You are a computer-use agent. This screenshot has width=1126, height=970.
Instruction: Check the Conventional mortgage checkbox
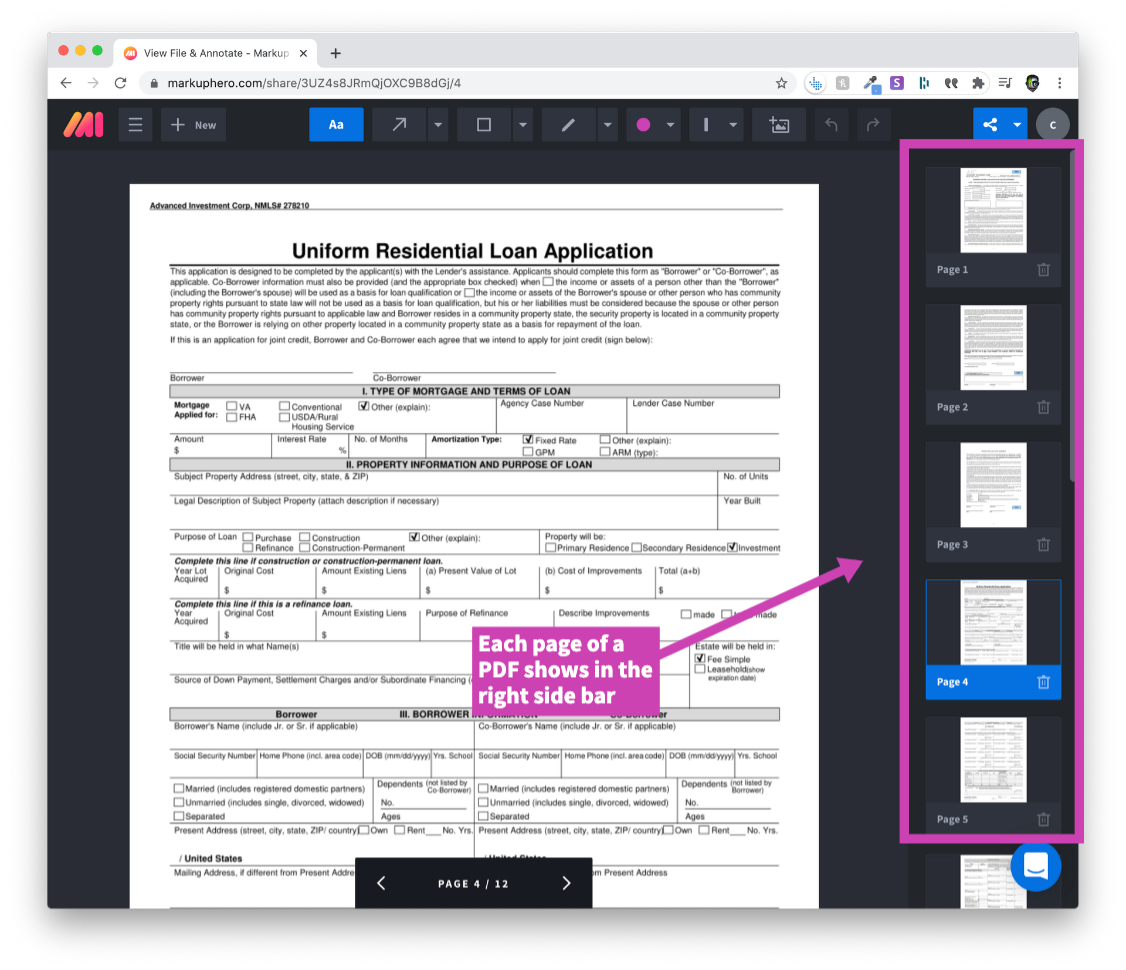pos(284,406)
